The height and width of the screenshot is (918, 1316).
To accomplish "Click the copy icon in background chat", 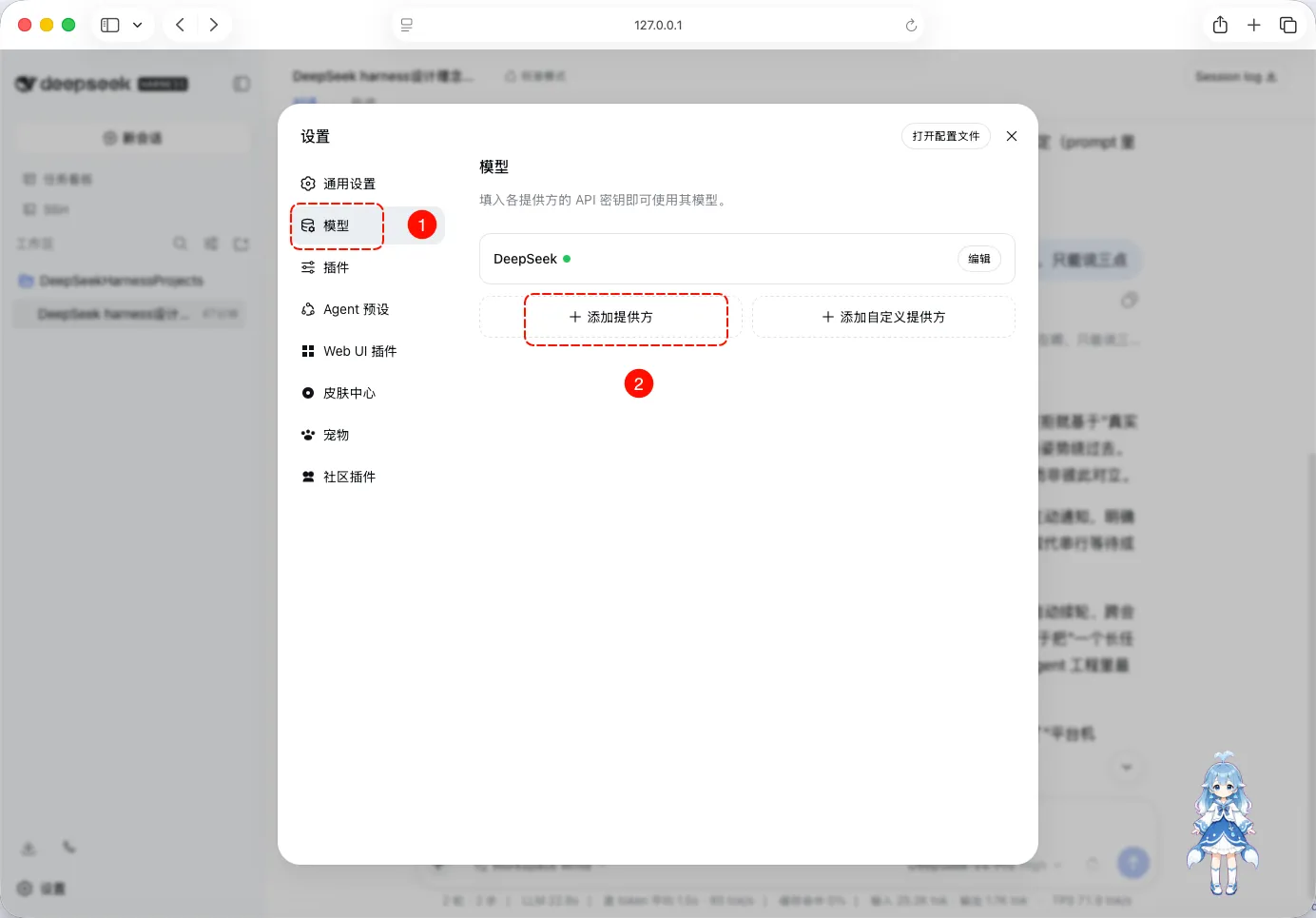I will [1130, 301].
